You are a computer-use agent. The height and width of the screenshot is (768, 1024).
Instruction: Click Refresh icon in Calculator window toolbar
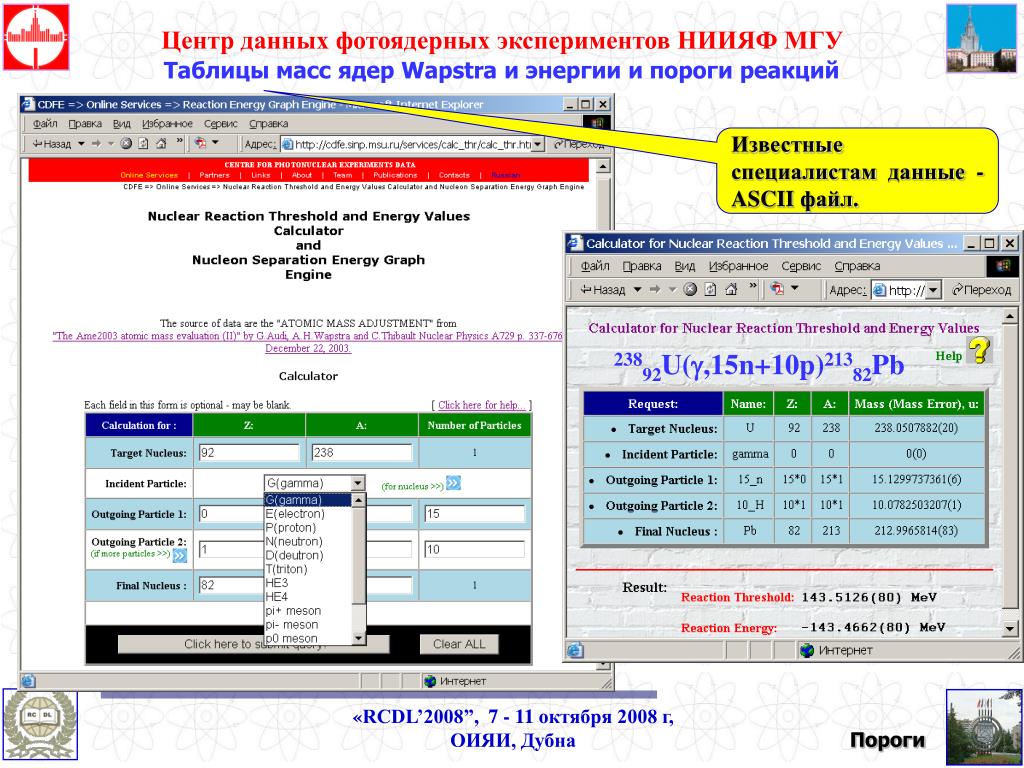point(710,289)
